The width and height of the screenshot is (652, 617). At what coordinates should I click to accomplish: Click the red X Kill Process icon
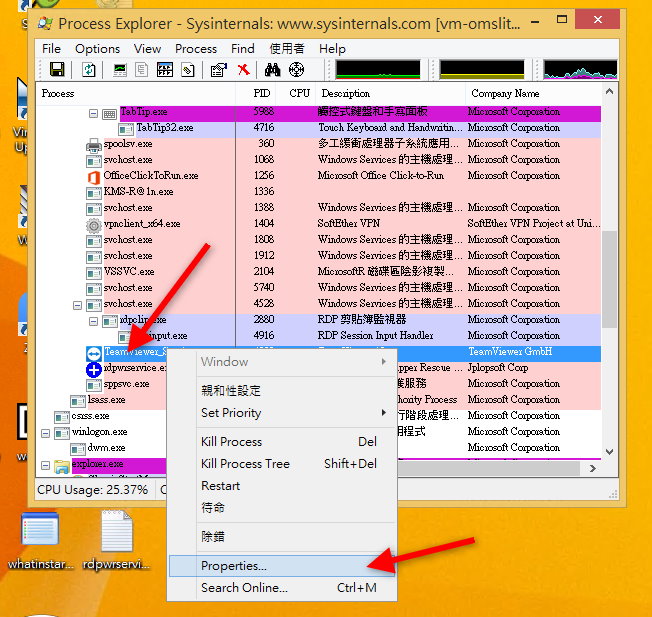pyautogui.click(x=243, y=69)
